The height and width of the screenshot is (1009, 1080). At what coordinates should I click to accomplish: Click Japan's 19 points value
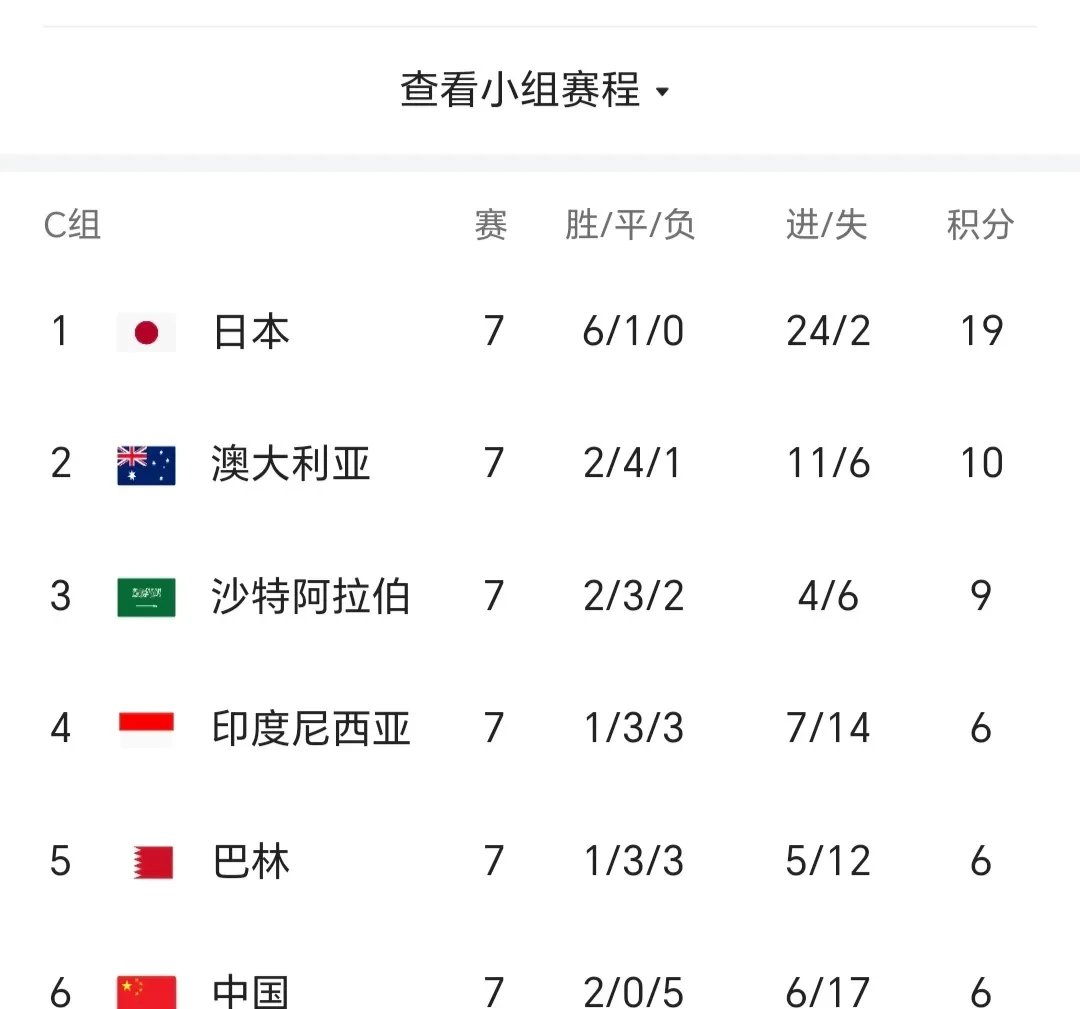coord(980,332)
